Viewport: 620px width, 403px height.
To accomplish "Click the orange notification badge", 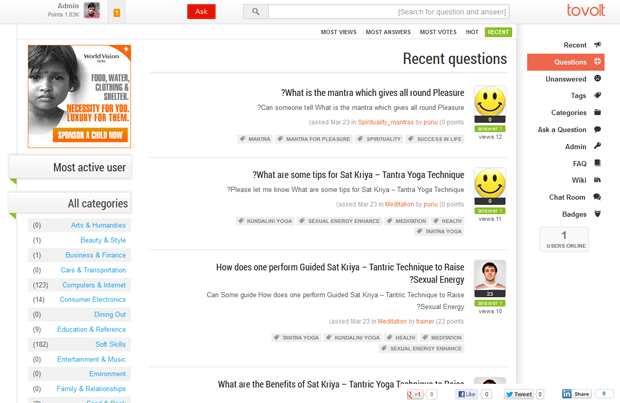I will coord(117,12).
